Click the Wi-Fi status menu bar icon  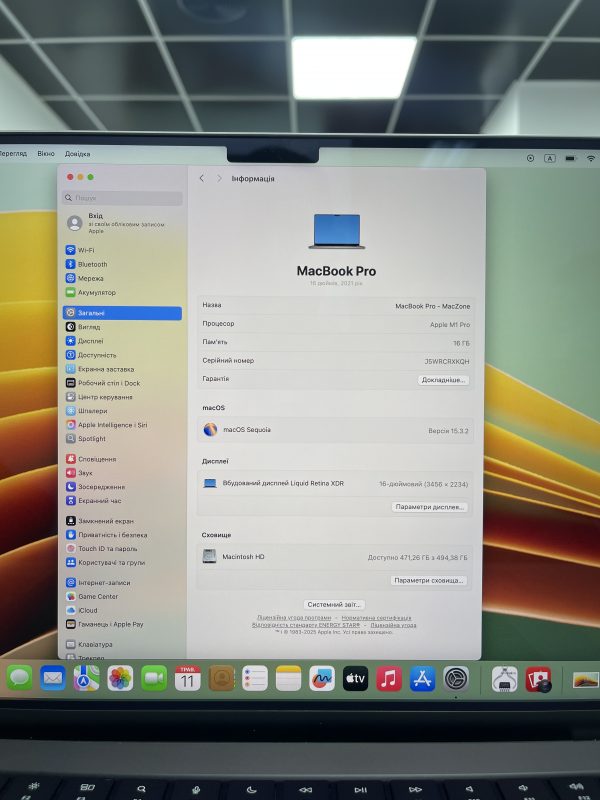(591, 159)
